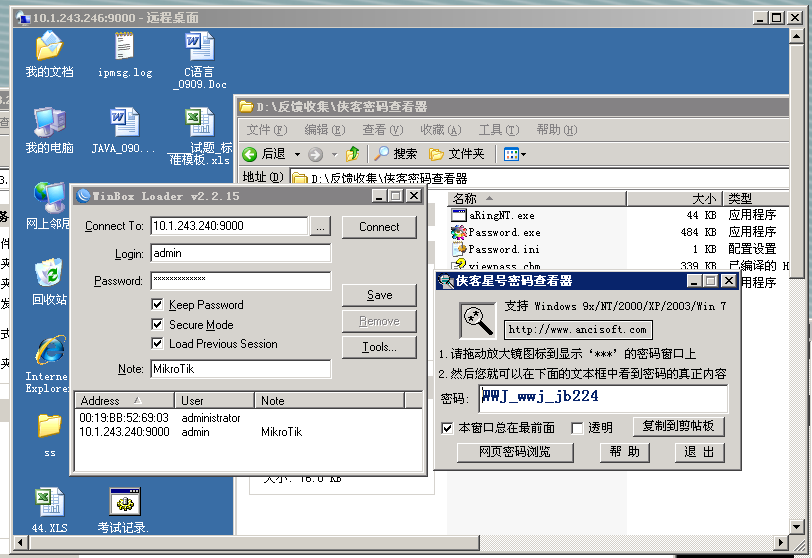
Task: Select the 10.1.243.240:9000 admin list entry
Action: pyautogui.click(x=249, y=432)
